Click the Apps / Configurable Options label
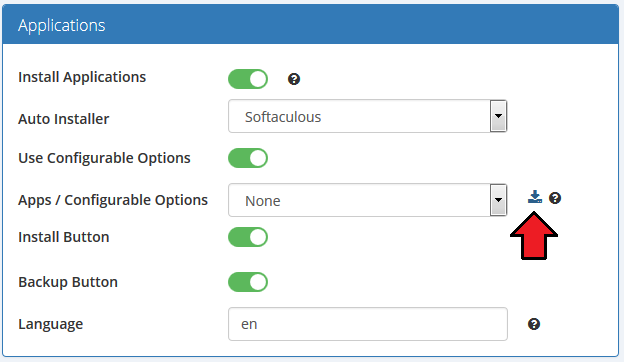The image size is (624, 362). click(x=113, y=200)
